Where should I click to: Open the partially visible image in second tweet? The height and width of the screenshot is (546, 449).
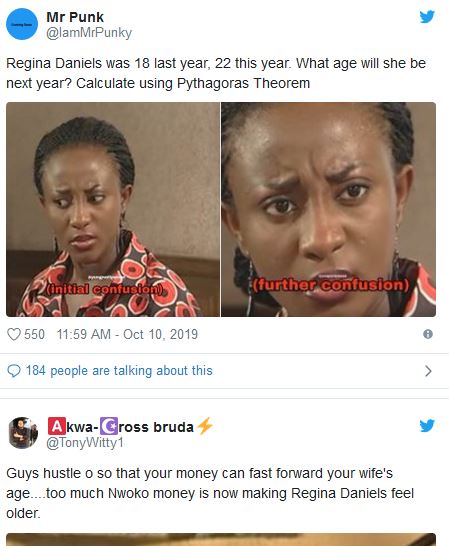(221, 539)
